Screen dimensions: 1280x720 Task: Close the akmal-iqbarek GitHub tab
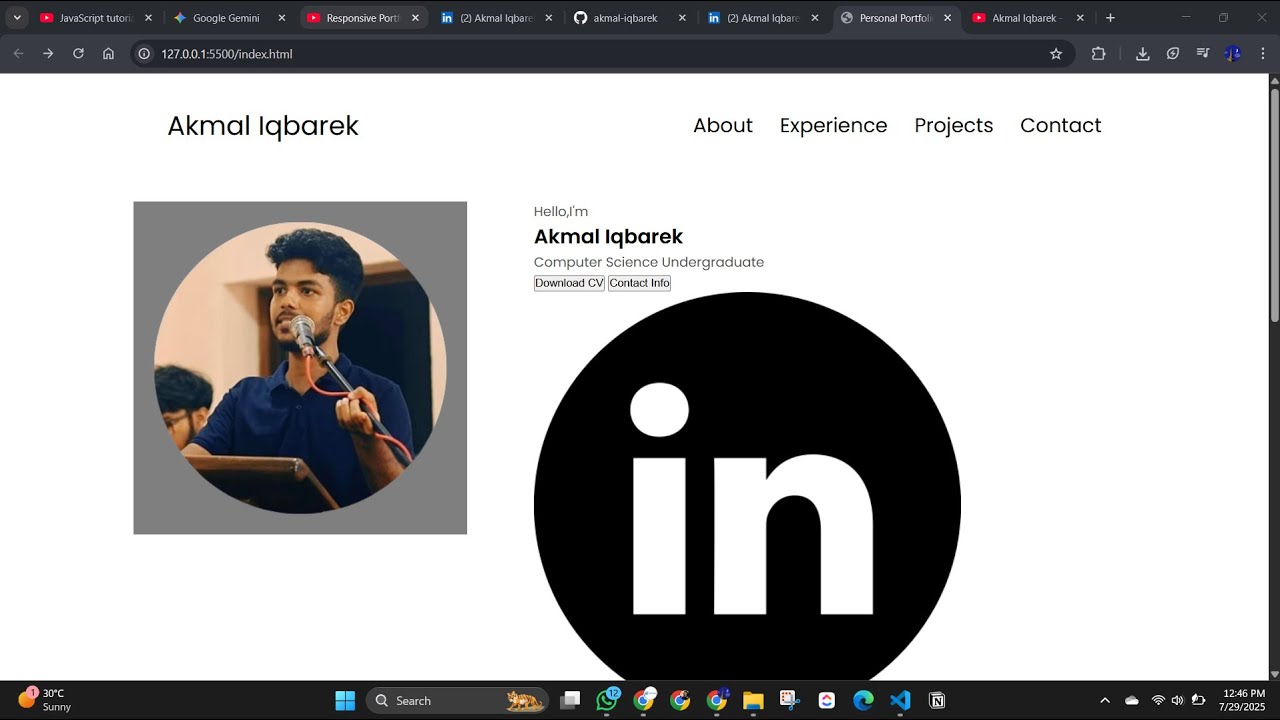pos(682,18)
